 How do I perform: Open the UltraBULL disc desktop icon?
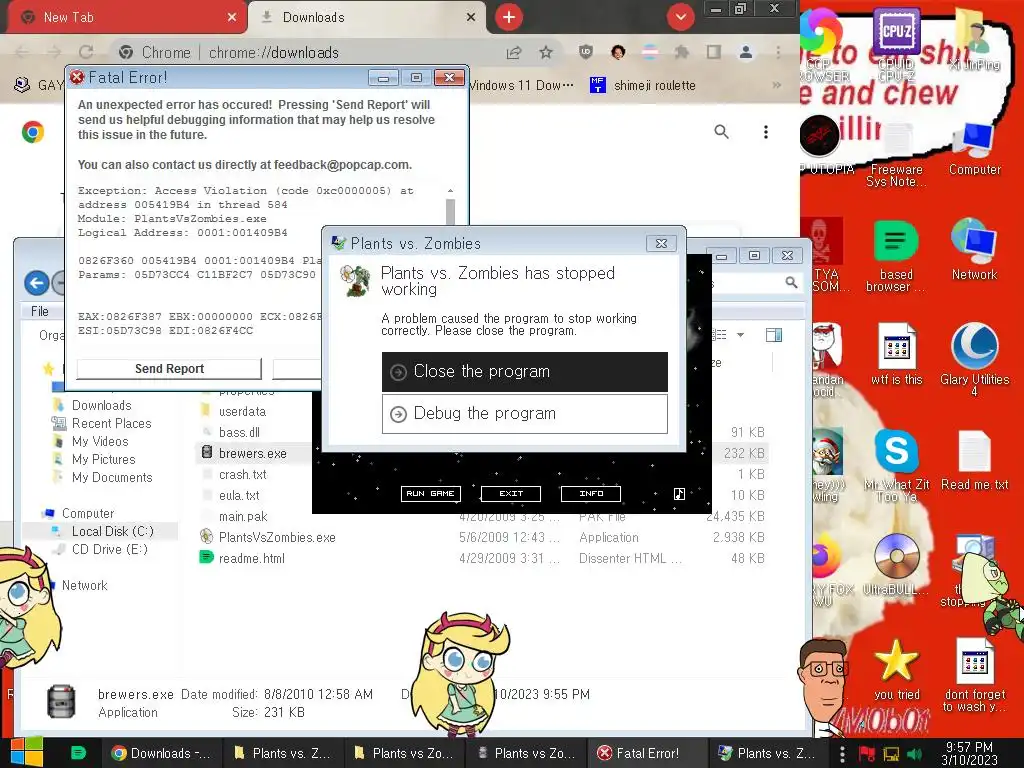[x=896, y=564]
